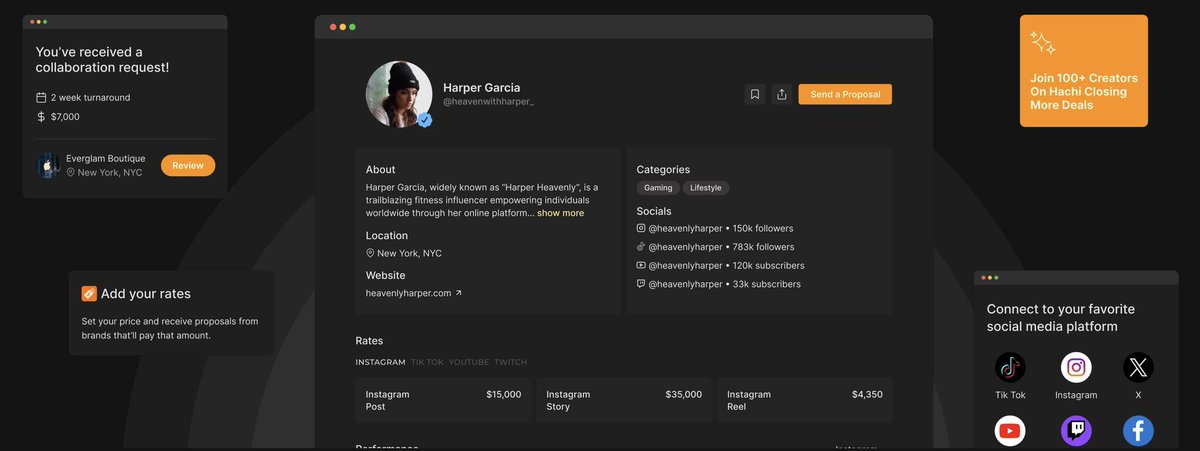Select the Instagram Reel $4,350 rate card
Screen dimensions: 1200x451
tap(805, 400)
